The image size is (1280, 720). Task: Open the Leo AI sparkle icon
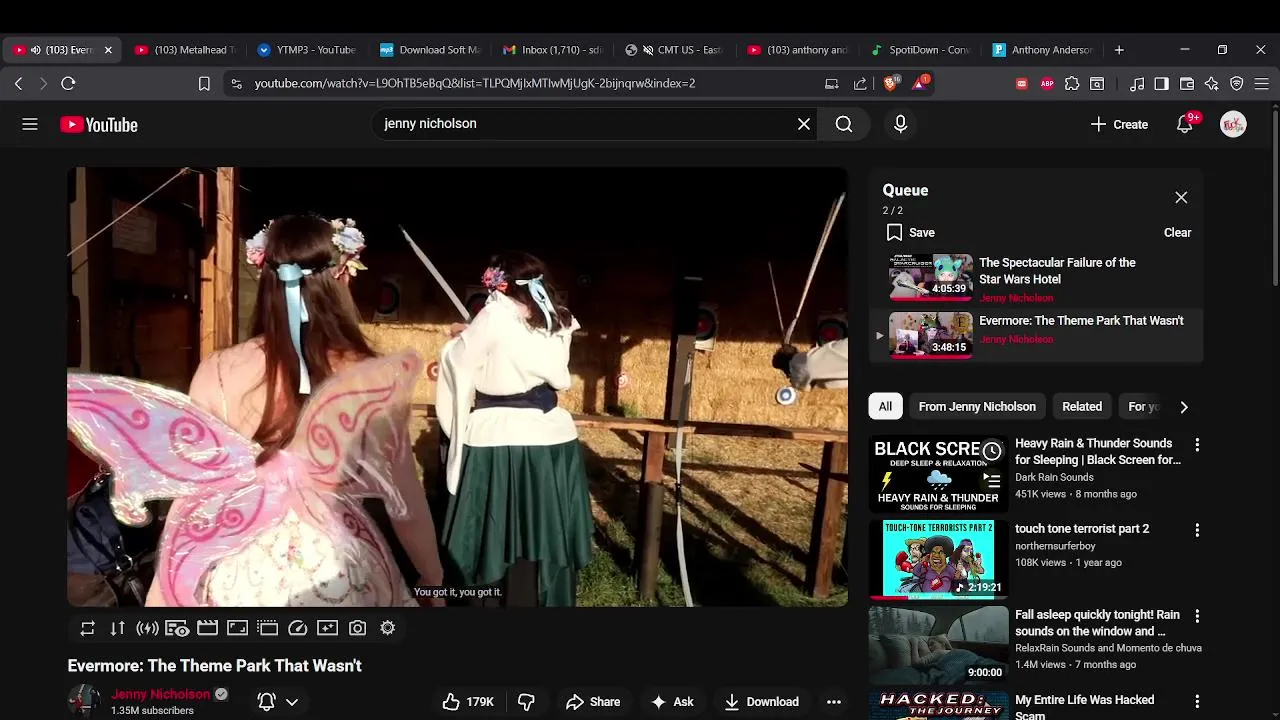[x=1212, y=84]
